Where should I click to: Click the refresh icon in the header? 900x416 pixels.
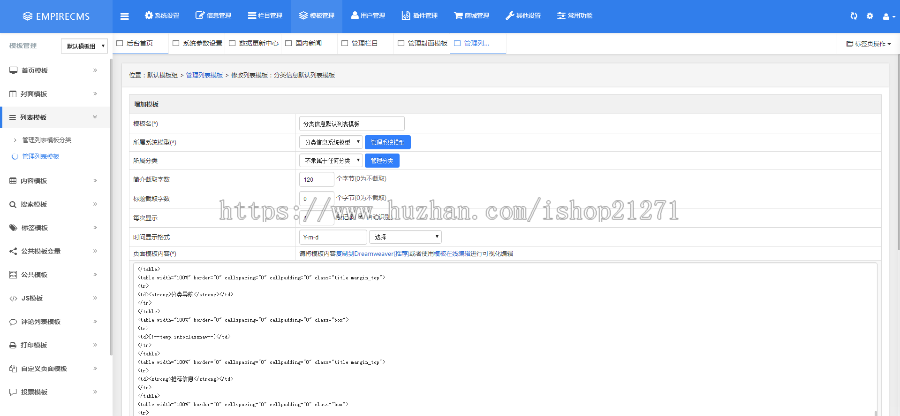click(x=854, y=17)
